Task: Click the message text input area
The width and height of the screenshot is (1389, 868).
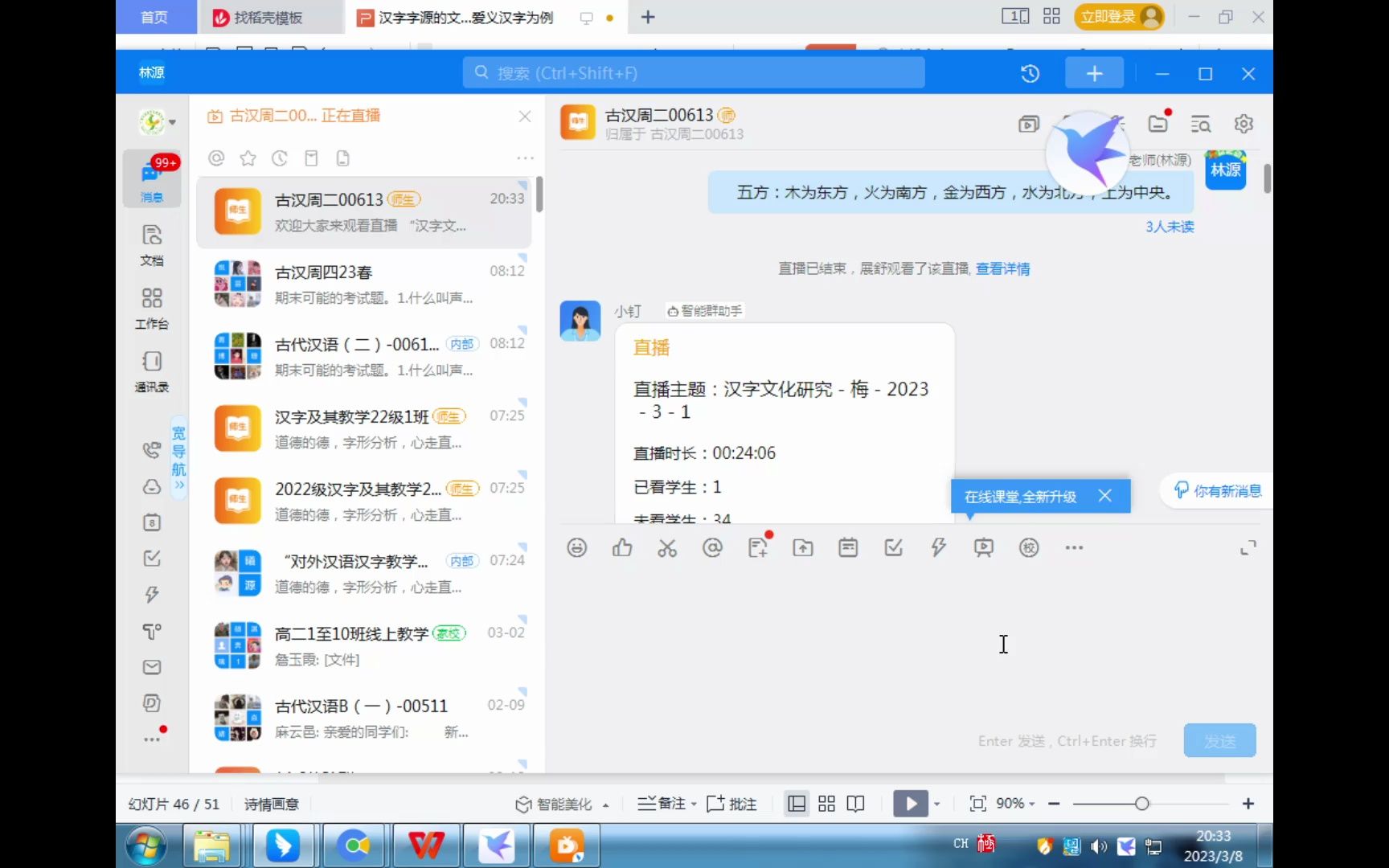Action: (908, 643)
